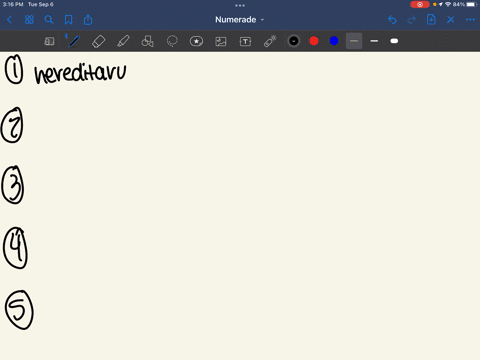Select the Laser pointer tool
This screenshot has height=360, width=480.
(x=270, y=41)
